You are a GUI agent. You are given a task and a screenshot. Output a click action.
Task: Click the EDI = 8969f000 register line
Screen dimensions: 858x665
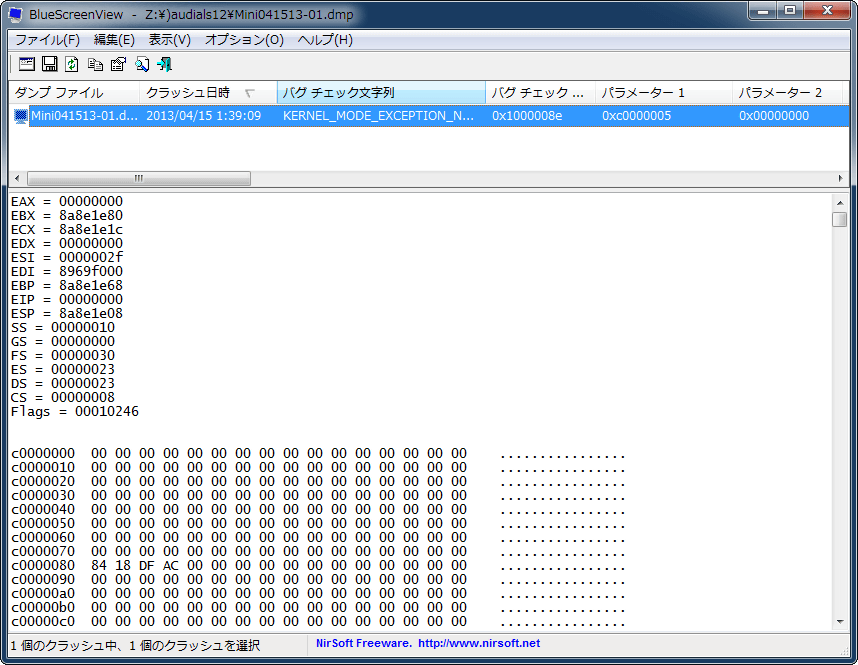pyautogui.click(x=67, y=271)
